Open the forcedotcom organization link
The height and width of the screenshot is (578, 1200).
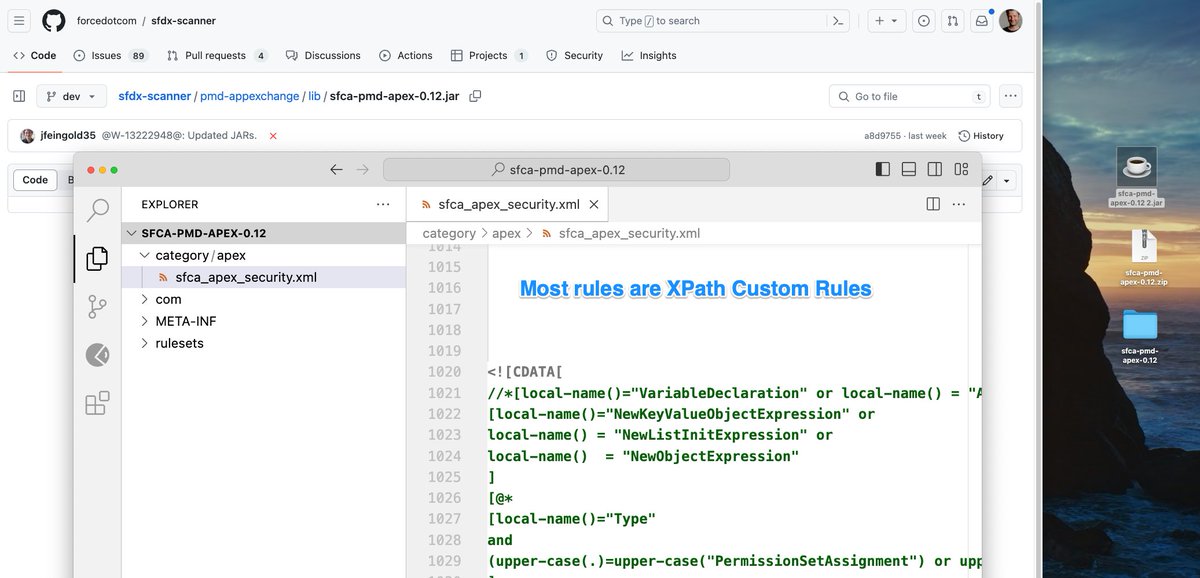point(108,21)
